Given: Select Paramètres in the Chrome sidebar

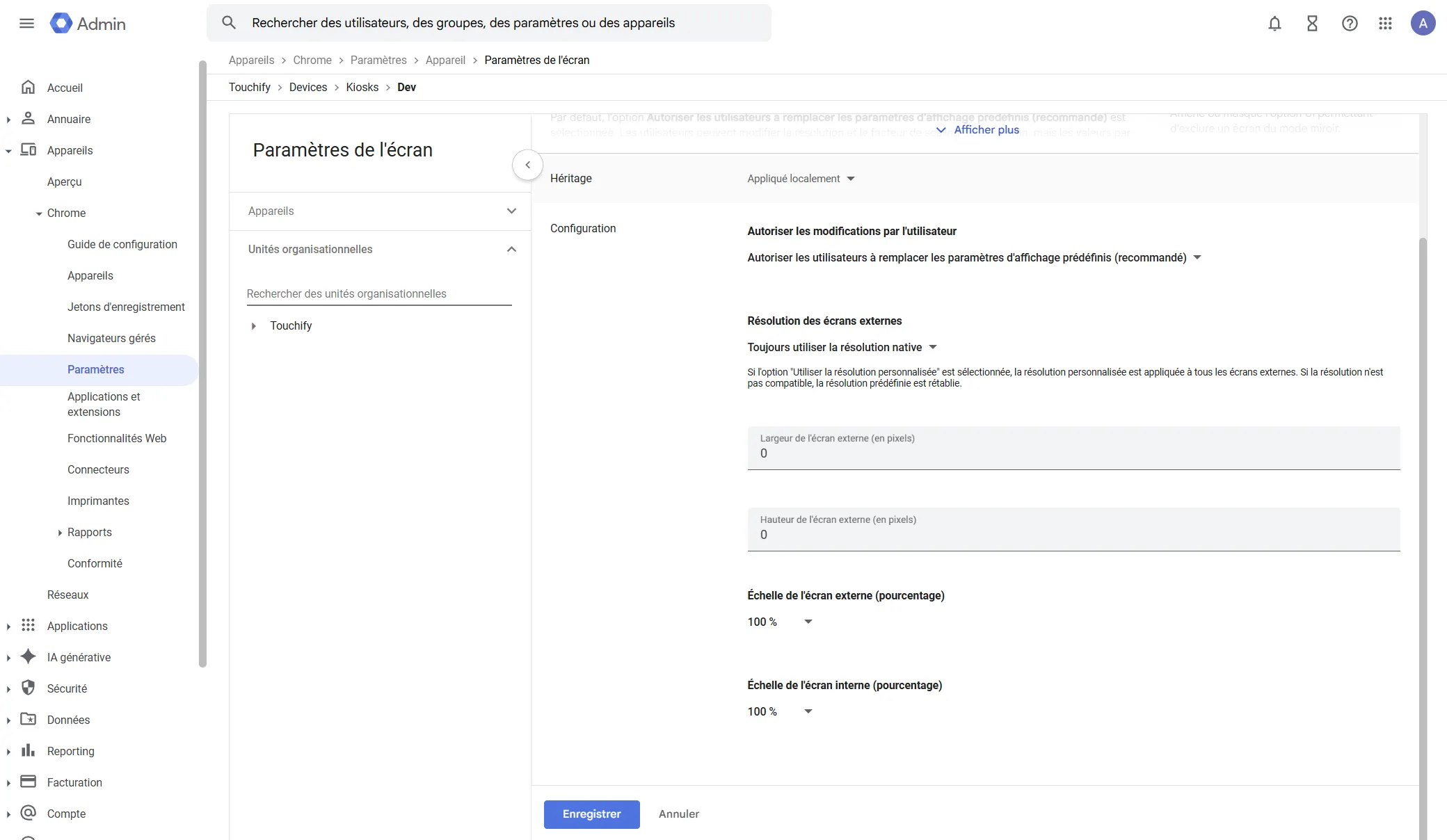Looking at the screenshot, I should pos(95,369).
